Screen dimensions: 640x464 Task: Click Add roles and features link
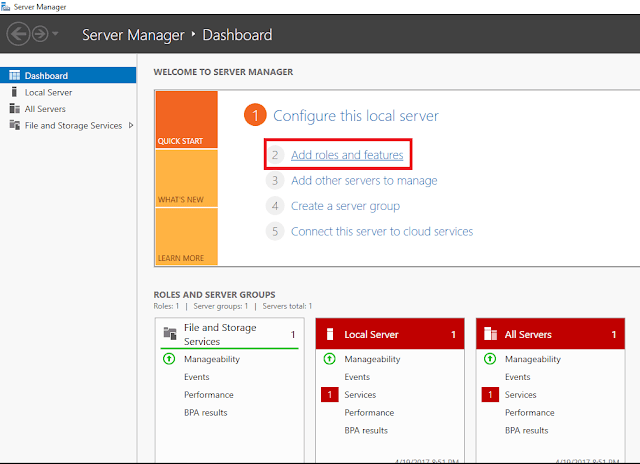(x=347, y=155)
